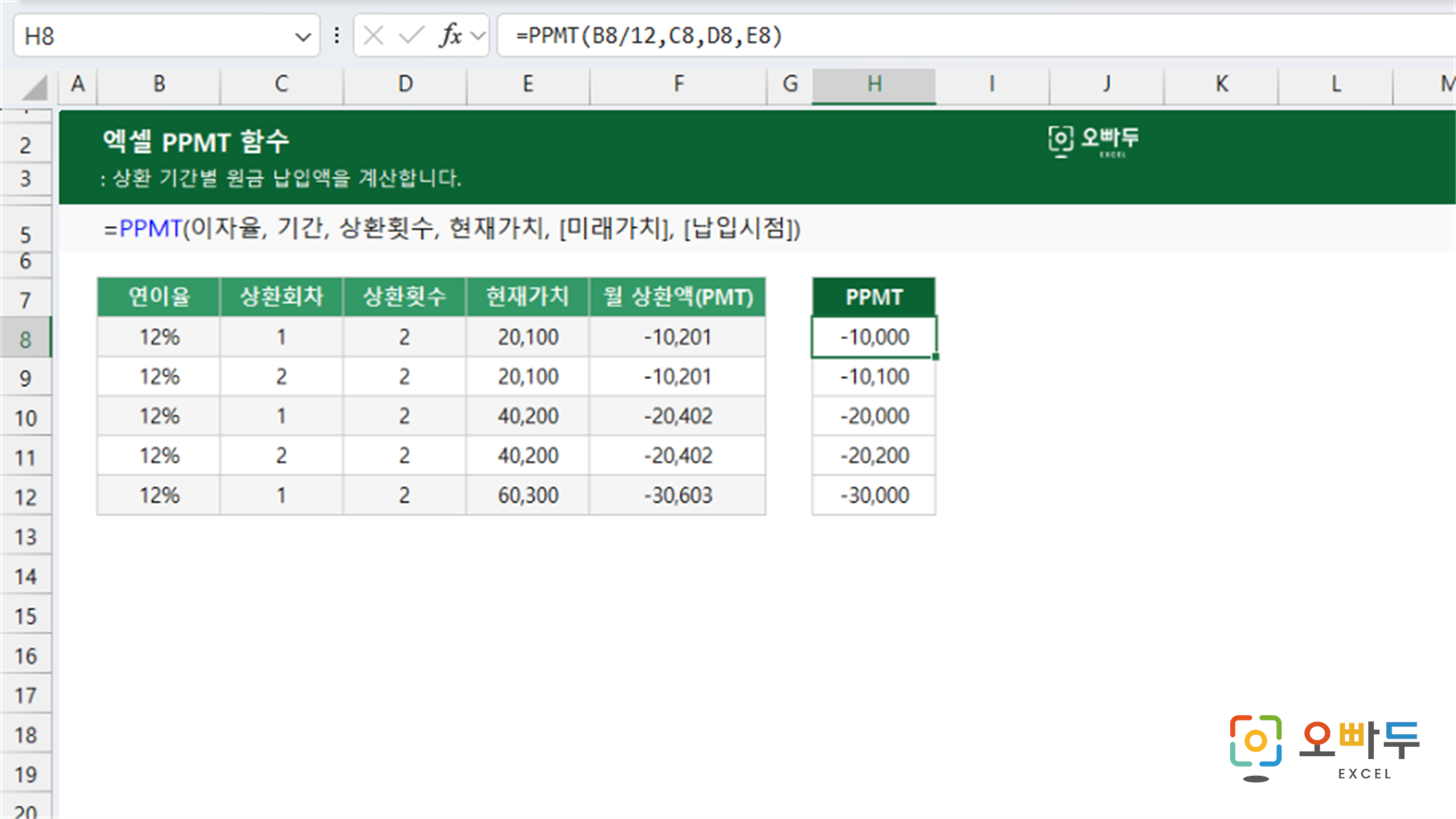This screenshot has width=1456, height=819.
Task: Select column J header
Action: [x=1106, y=84]
